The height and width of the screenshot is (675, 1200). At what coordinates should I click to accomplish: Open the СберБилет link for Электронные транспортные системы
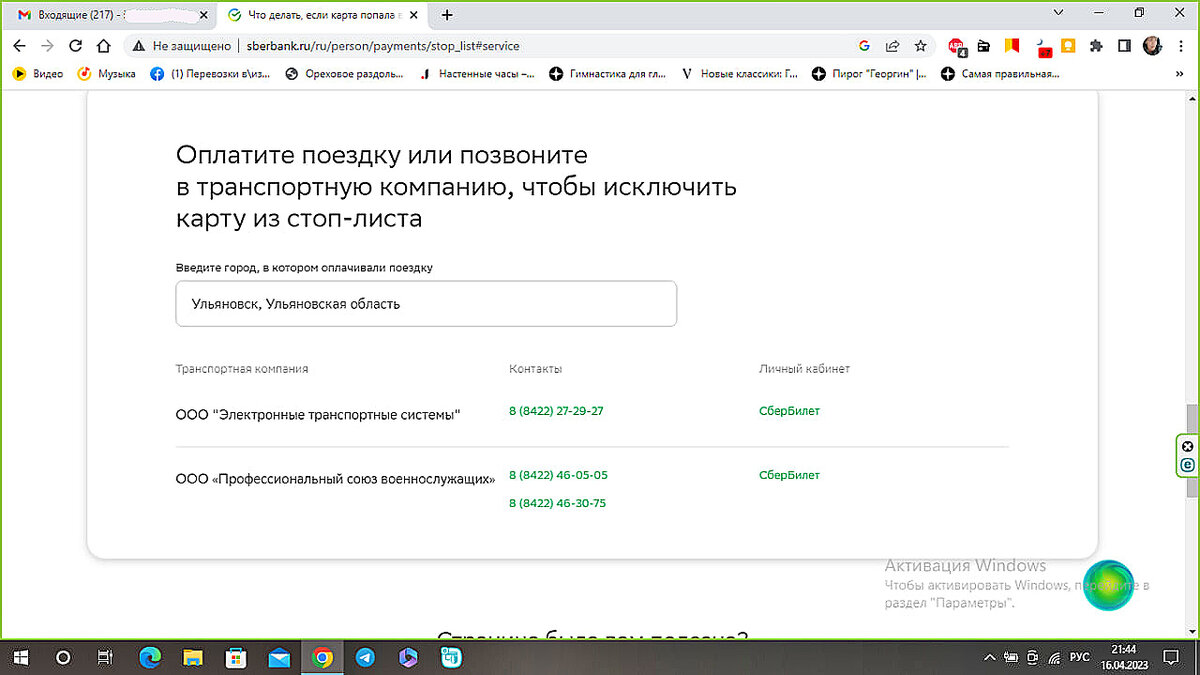(x=789, y=410)
